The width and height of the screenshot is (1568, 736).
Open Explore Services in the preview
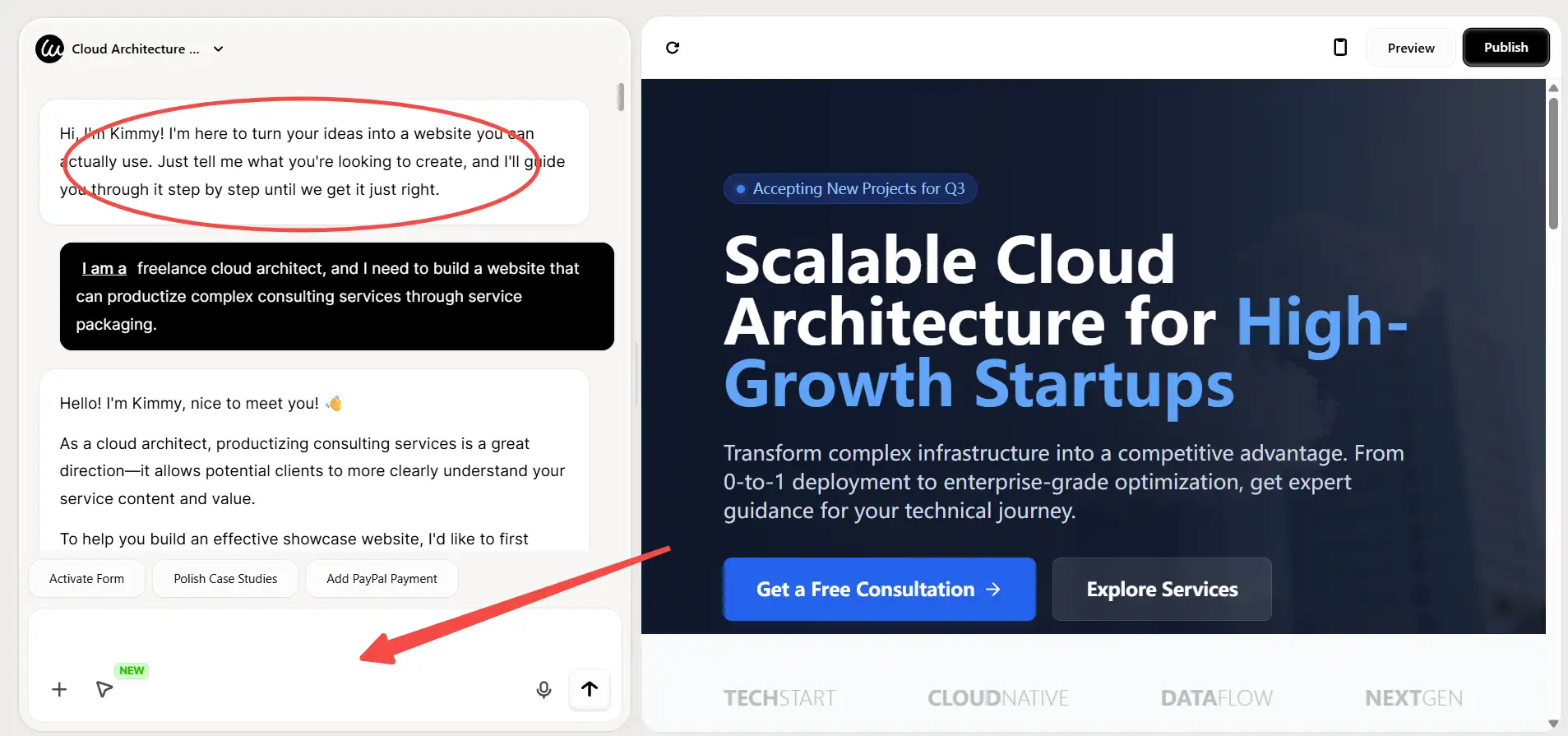[x=1161, y=590]
